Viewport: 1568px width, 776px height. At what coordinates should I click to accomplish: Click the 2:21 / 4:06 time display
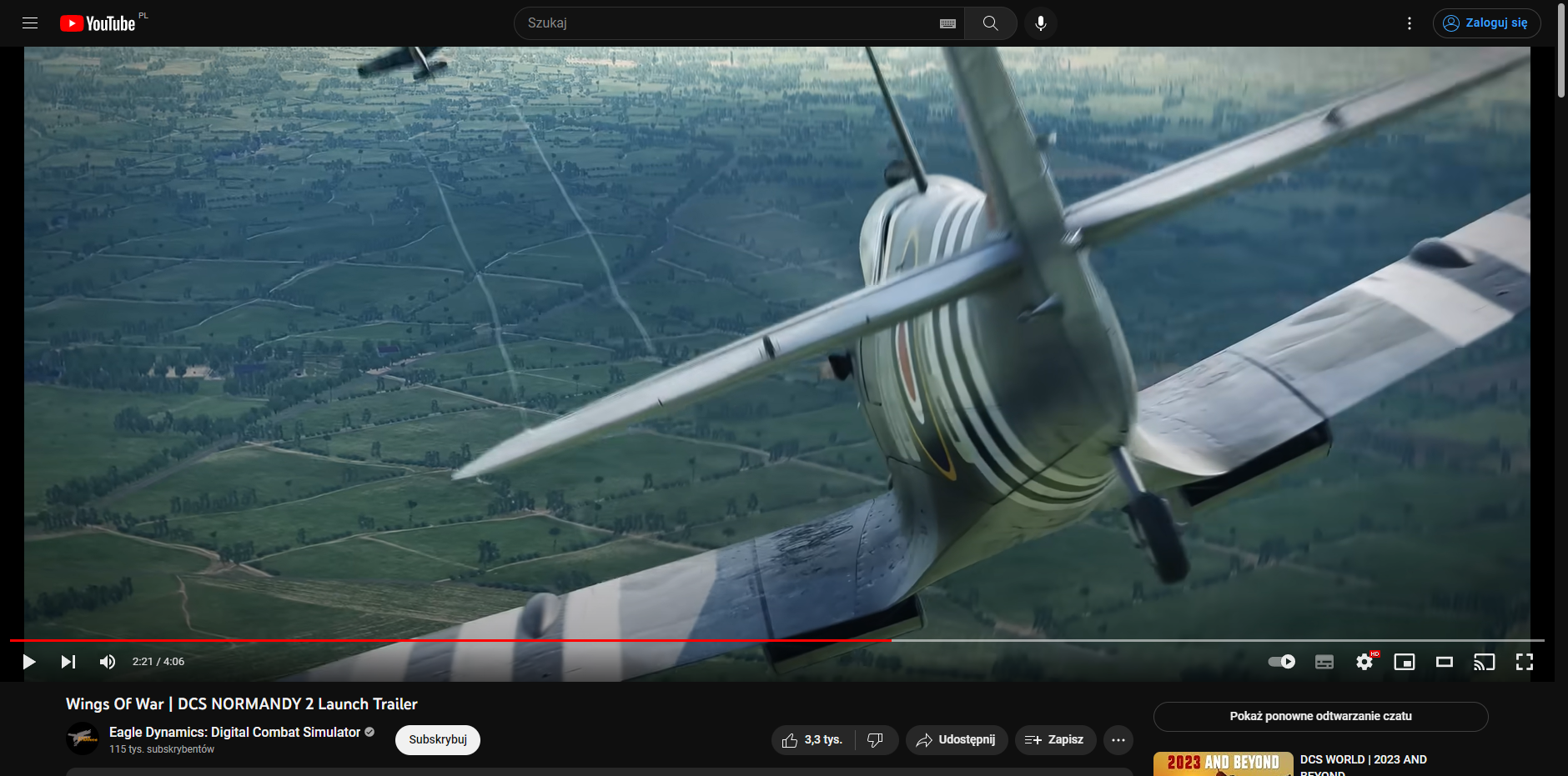[158, 662]
